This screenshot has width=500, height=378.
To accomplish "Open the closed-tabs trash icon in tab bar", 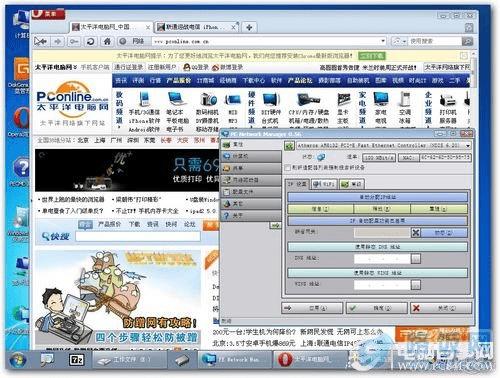I will click(x=469, y=27).
